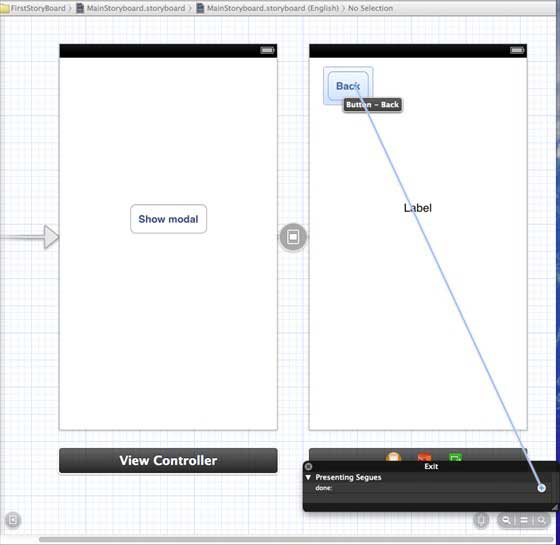Click the horizontal scrollbar at canvas bottom
The height and width of the screenshot is (545, 560).
(296, 539)
